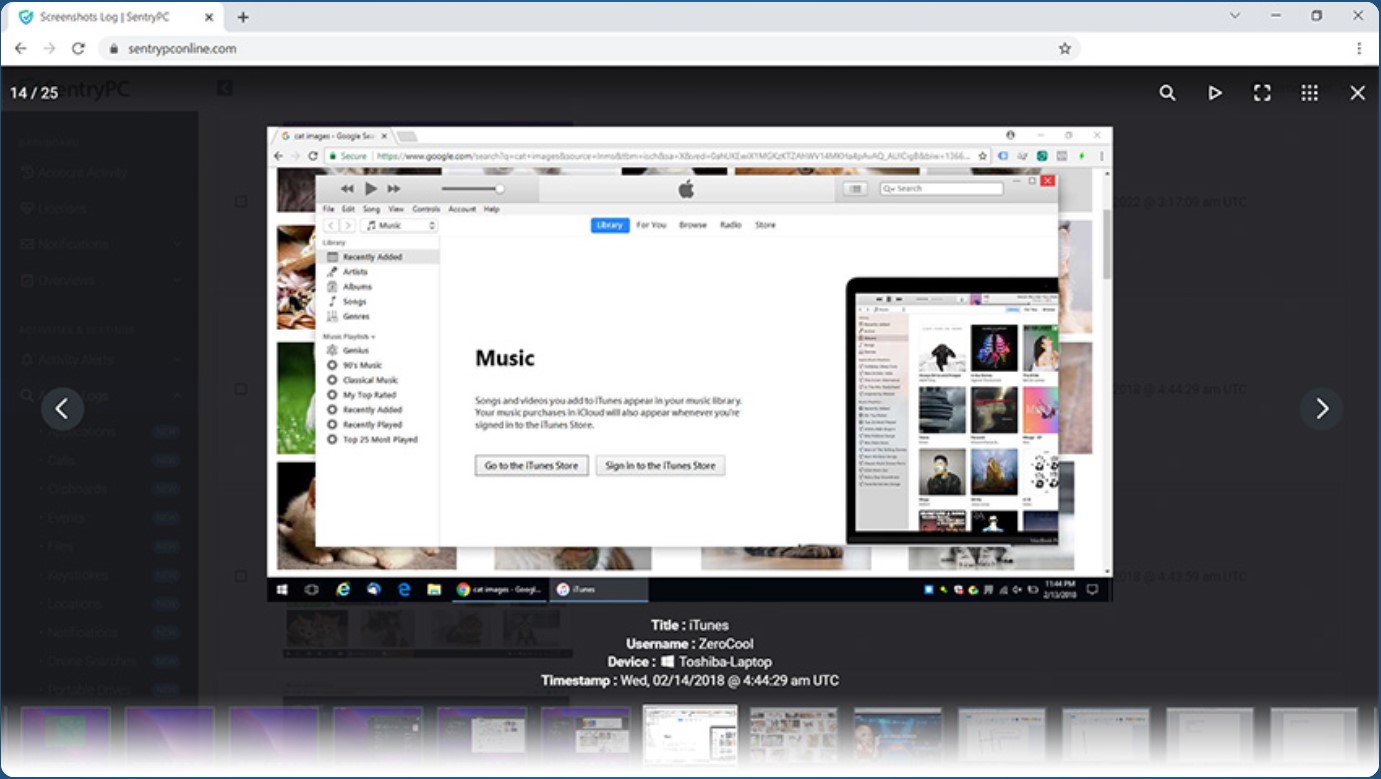Close the screenshot lightbox viewer
Viewport: 1381px width, 779px height.
click(1357, 93)
